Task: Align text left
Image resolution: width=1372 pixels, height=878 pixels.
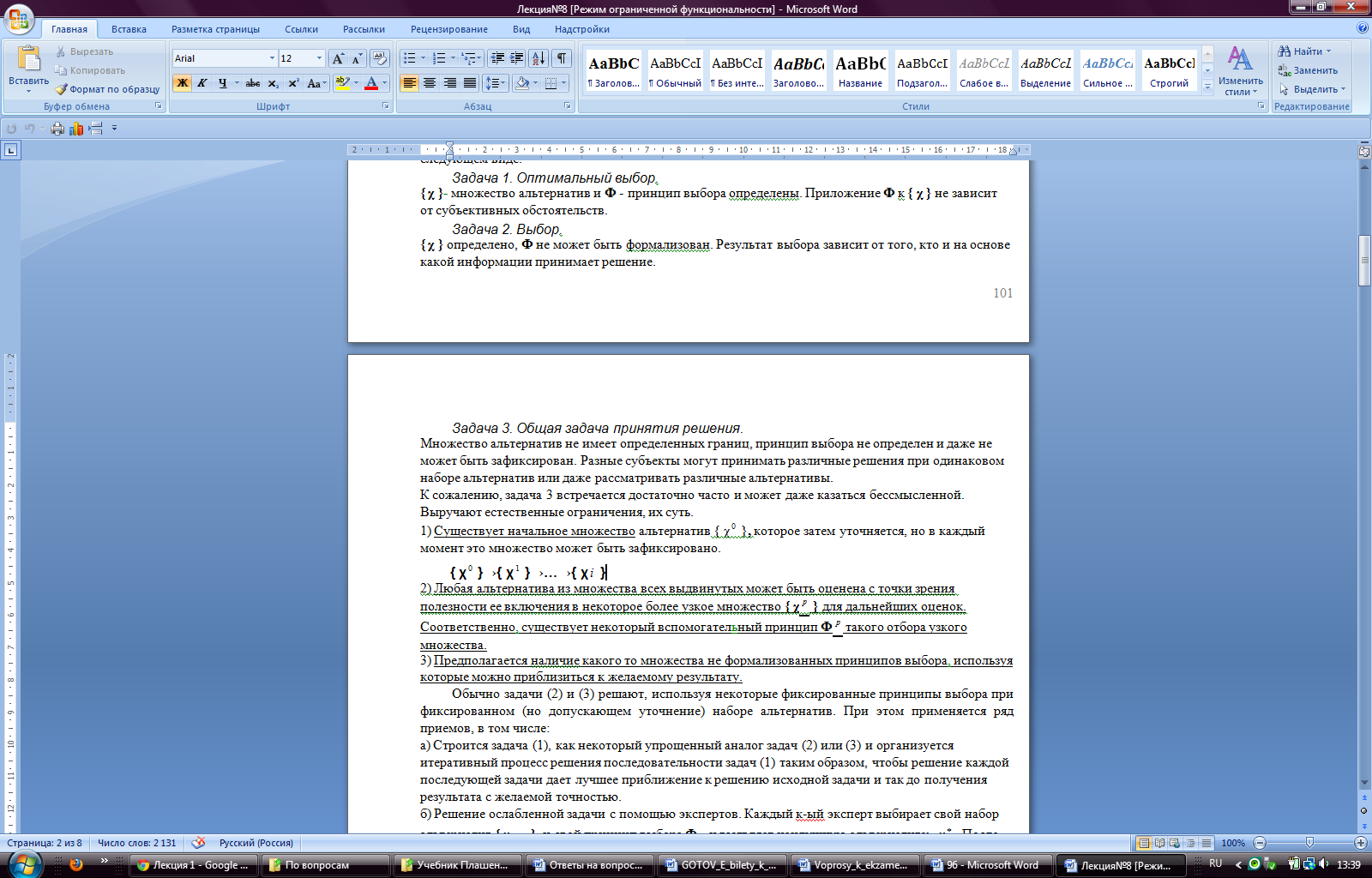Action: (410, 83)
